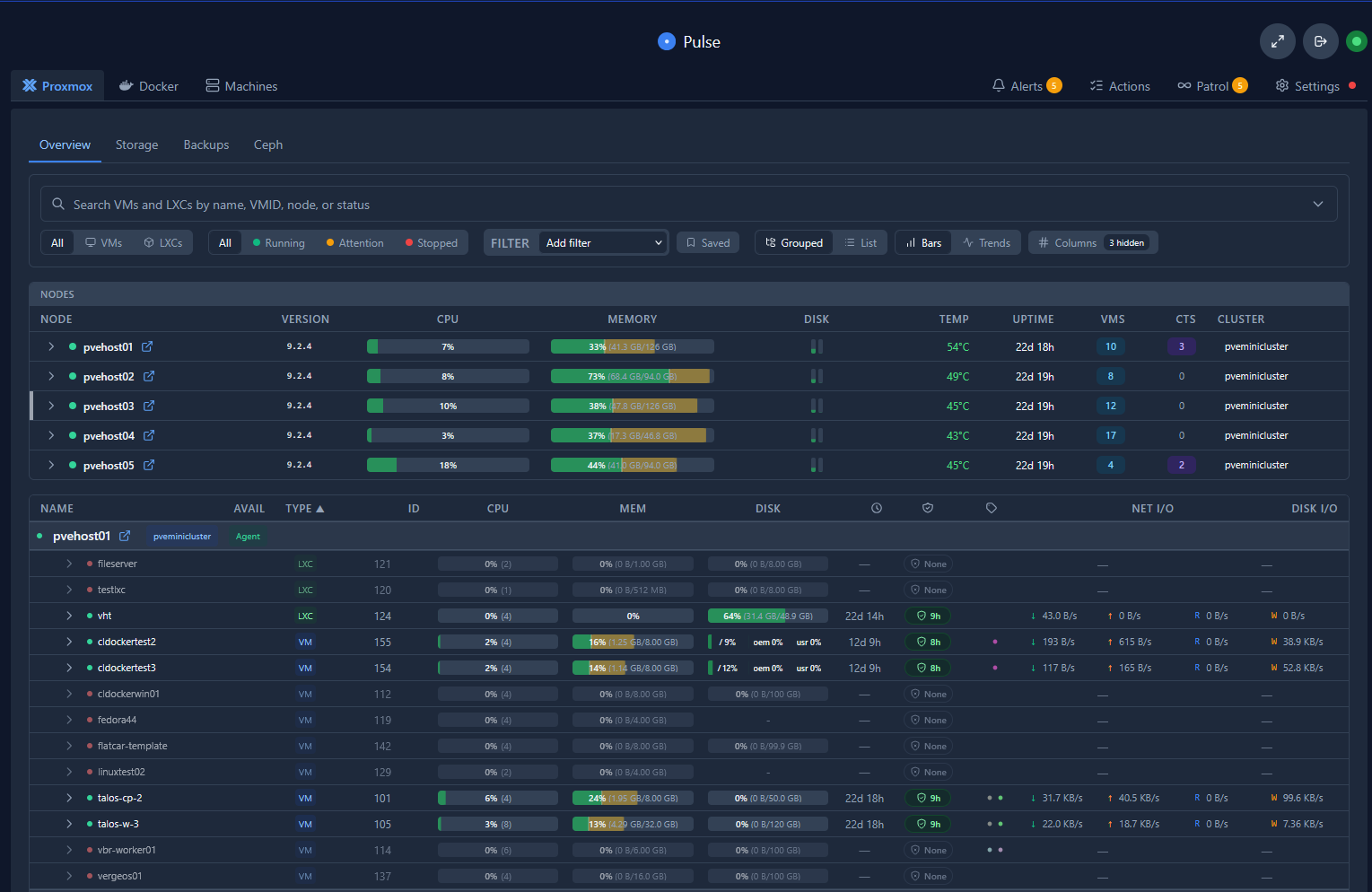Show only LXCs type filter
This screenshot has height=892, width=1372.
[x=162, y=243]
